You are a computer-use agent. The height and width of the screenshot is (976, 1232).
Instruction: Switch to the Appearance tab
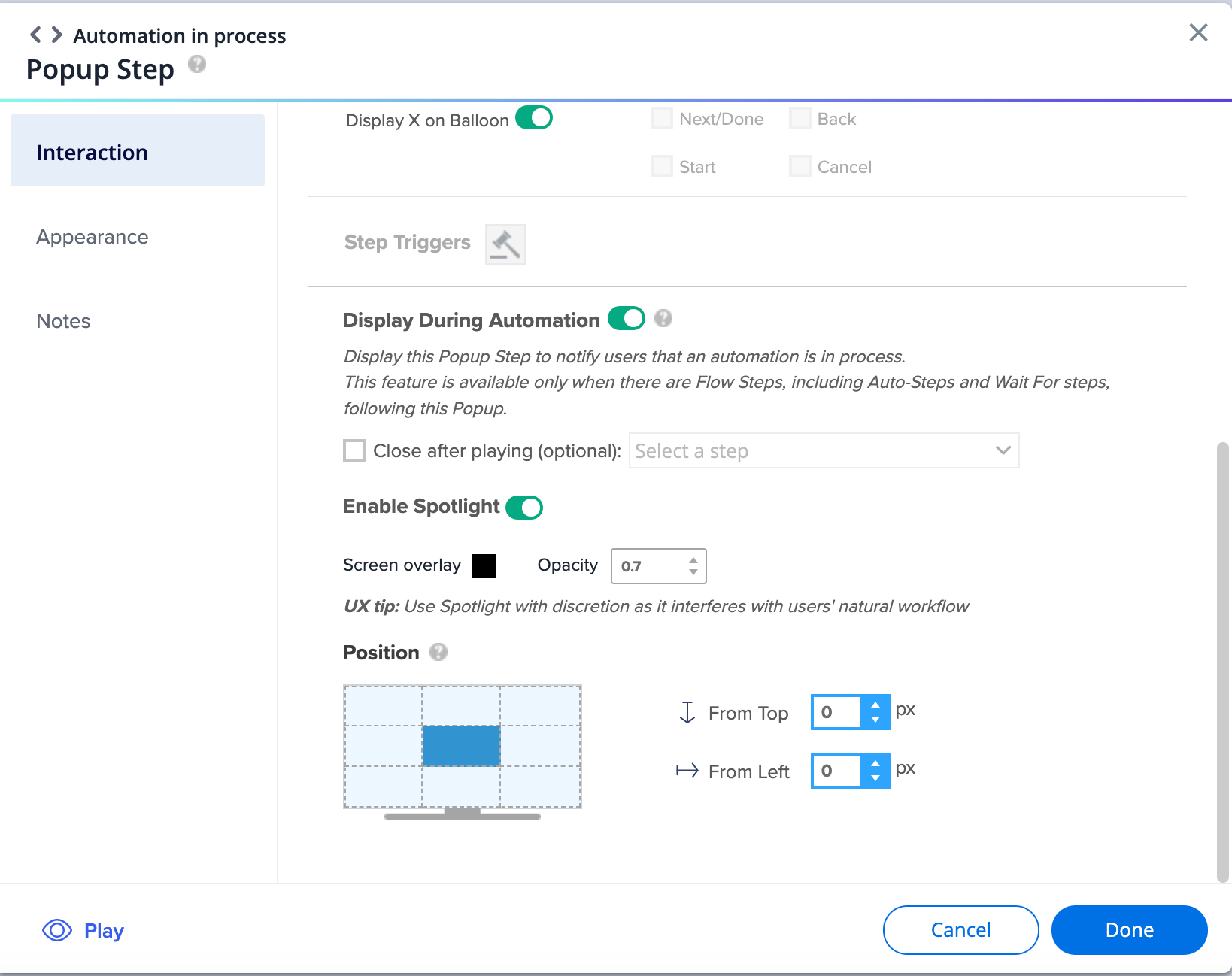[92, 236]
